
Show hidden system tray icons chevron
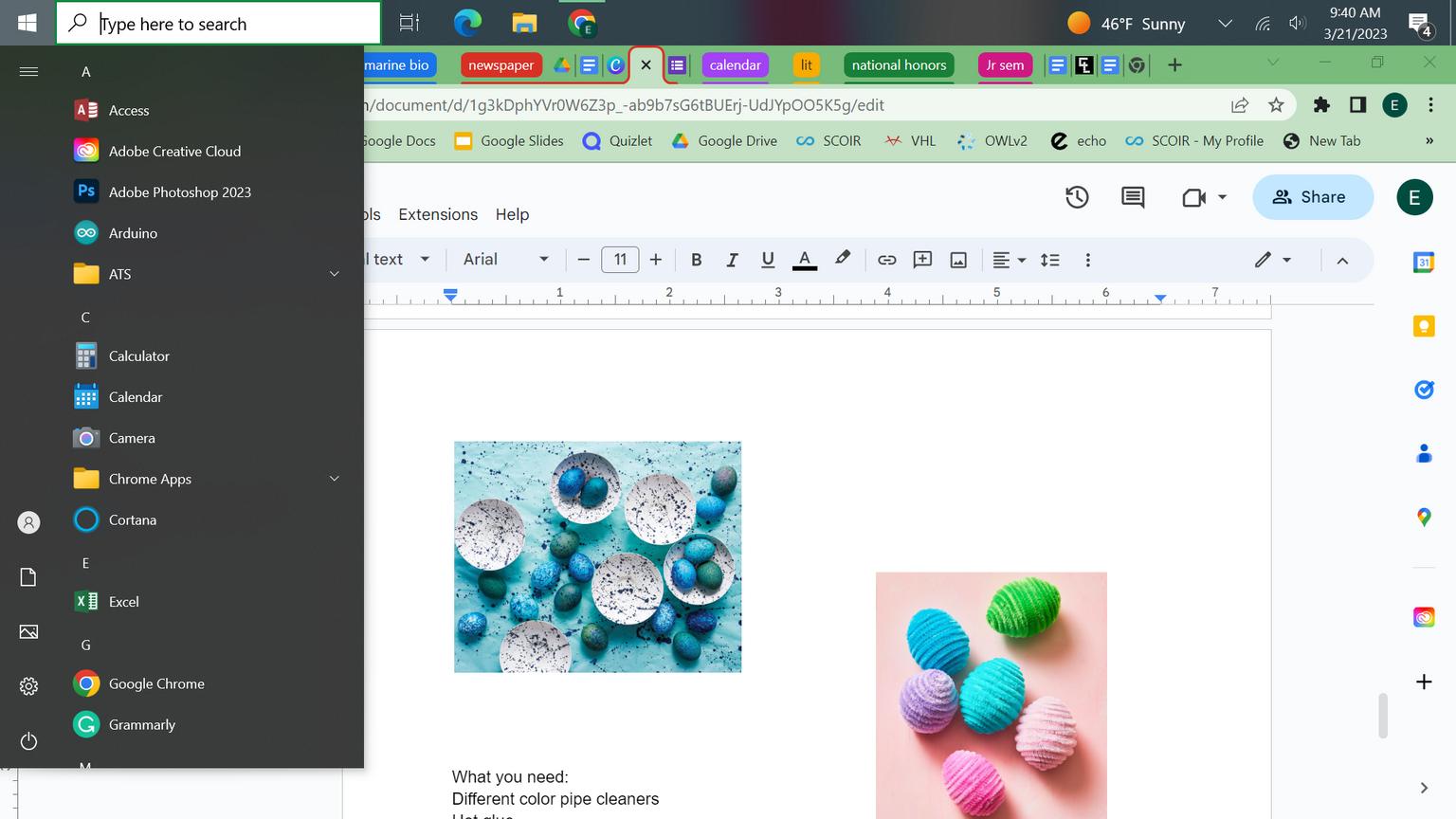point(1225,24)
